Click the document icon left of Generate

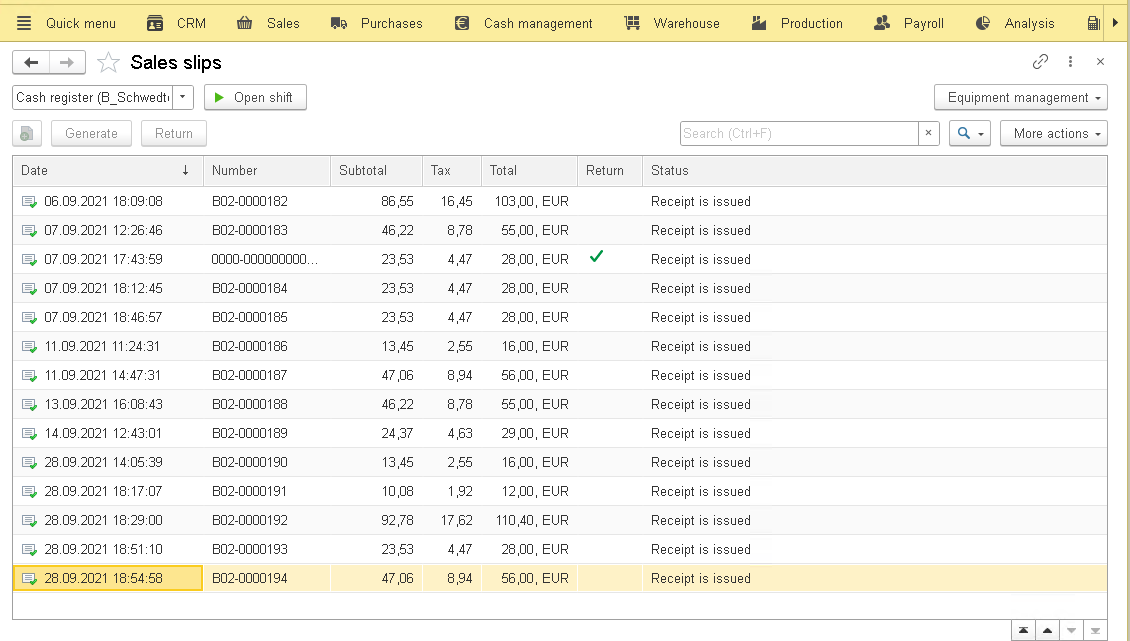point(27,133)
